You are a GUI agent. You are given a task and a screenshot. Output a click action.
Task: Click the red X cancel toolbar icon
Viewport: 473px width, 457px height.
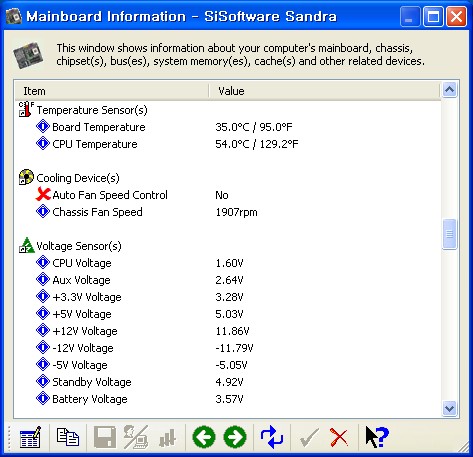[x=339, y=437]
